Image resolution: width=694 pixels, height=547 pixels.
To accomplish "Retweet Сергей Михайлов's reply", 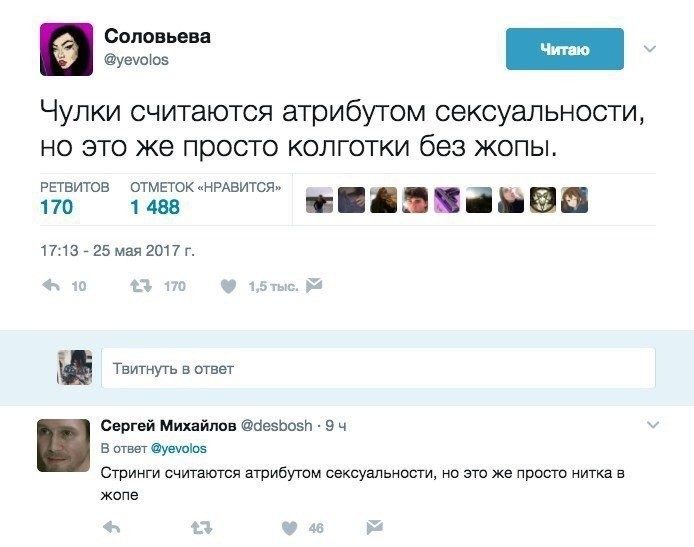I will point(200,527).
